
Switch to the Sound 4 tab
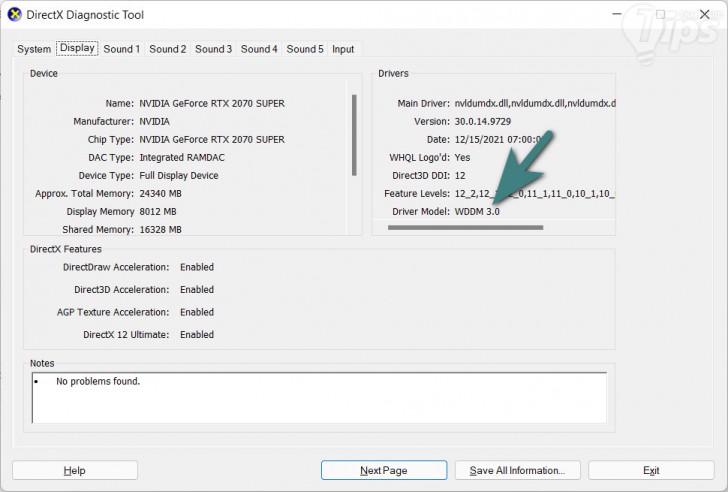259,49
